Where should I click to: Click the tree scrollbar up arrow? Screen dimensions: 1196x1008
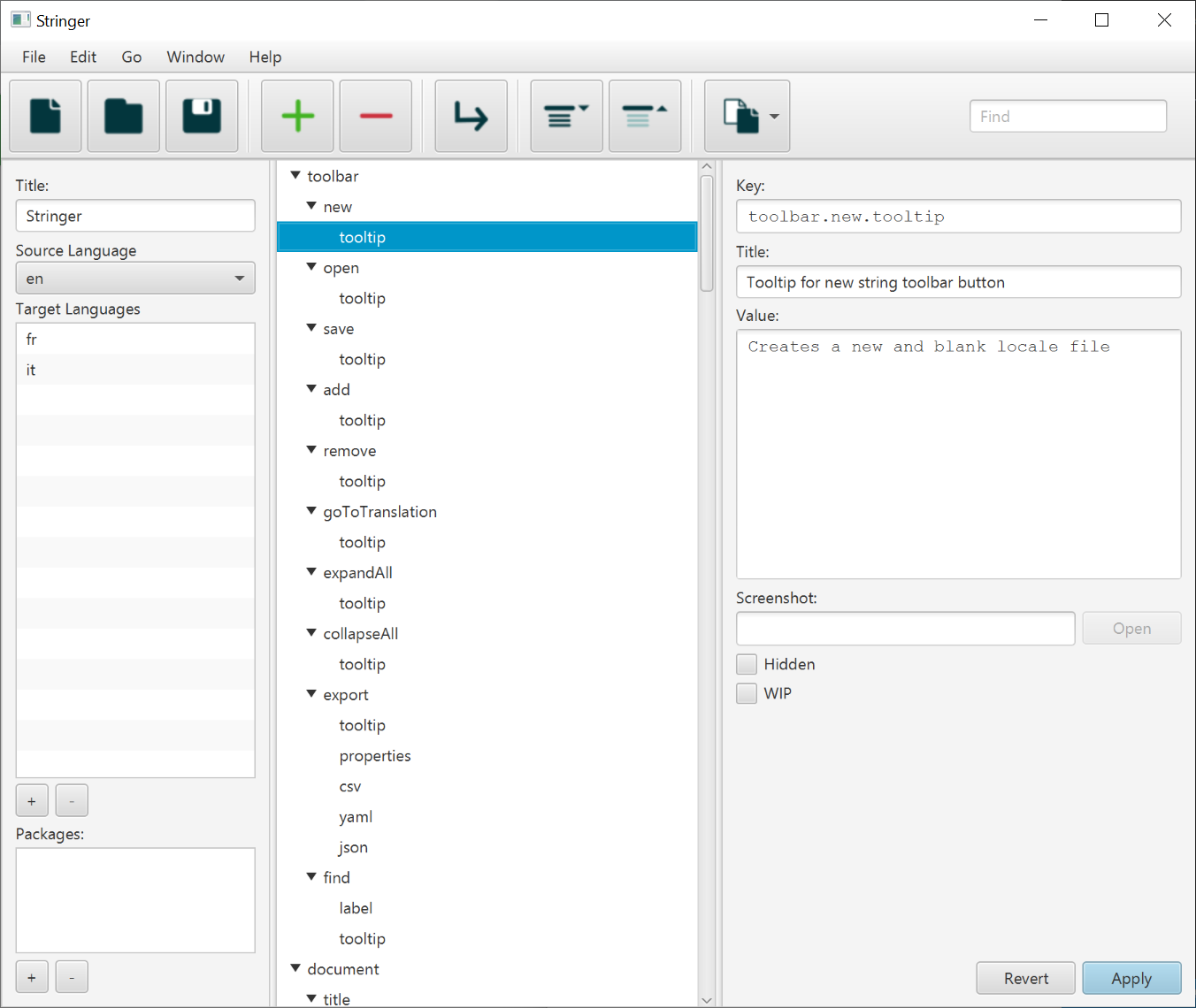click(x=706, y=166)
